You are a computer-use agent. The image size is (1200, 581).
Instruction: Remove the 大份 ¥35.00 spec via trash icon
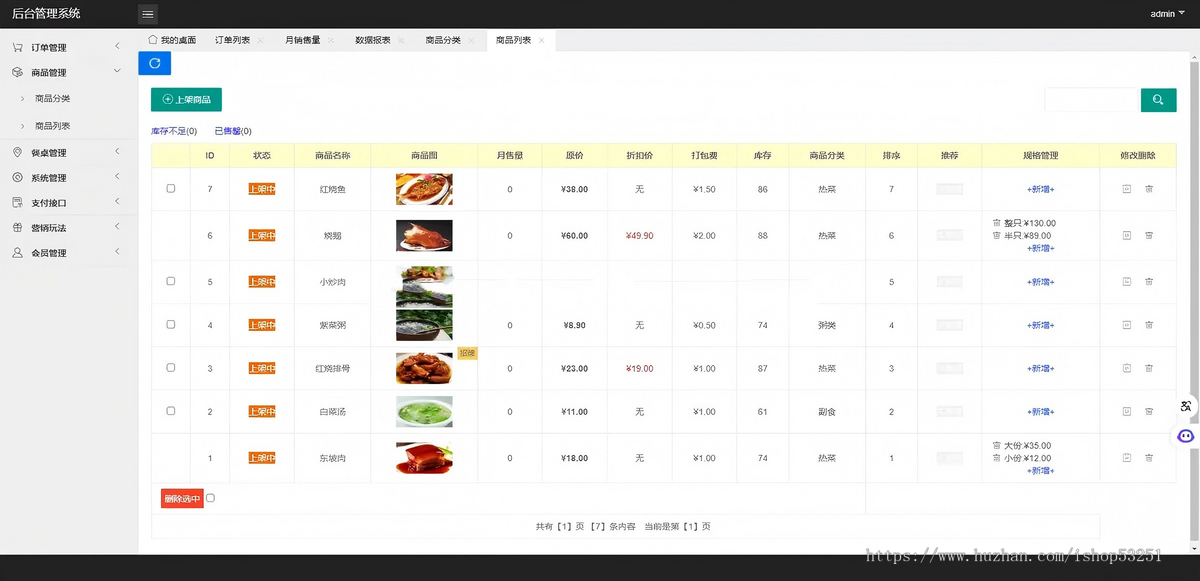point(996,446)
